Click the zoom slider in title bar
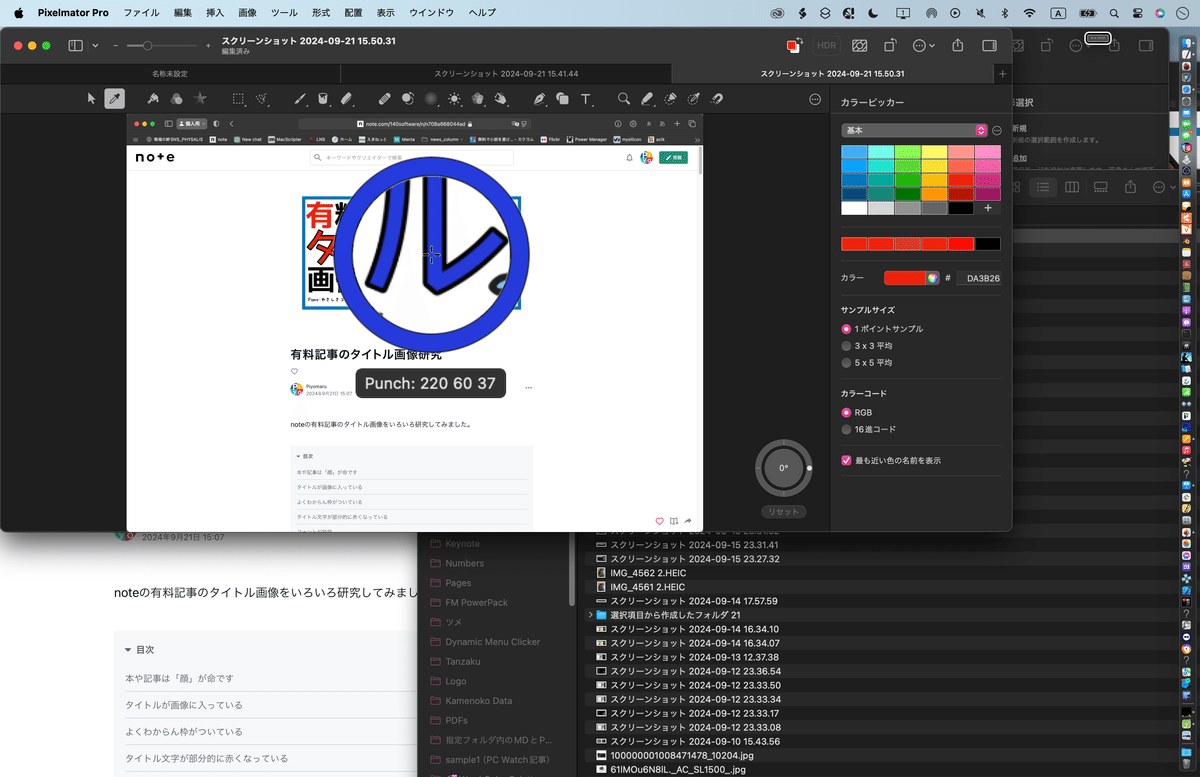Screen dimensions: 1200x777 pyautogui.click(x=160, y=45)
